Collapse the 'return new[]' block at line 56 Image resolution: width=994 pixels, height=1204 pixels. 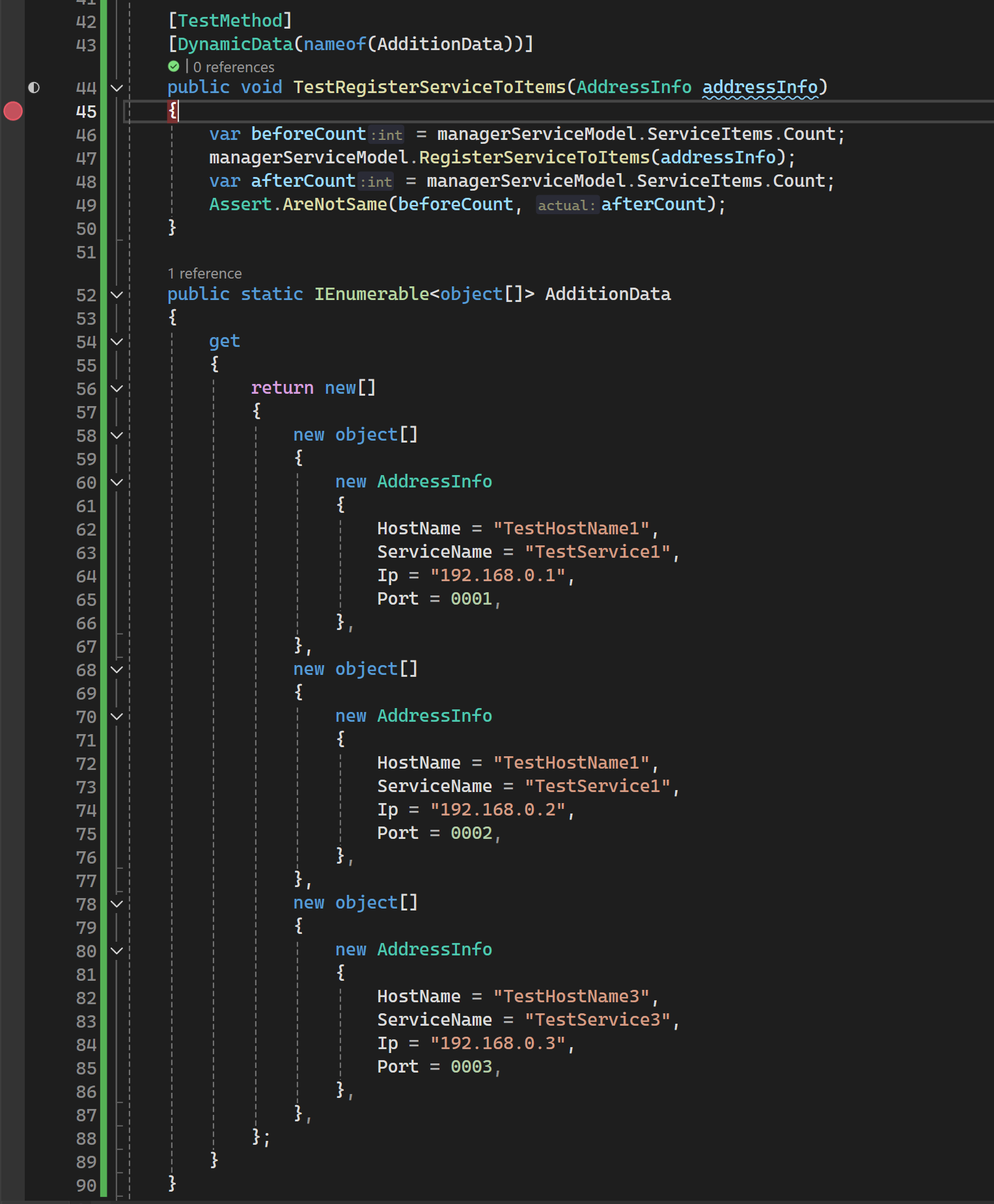tap(117, 389)
